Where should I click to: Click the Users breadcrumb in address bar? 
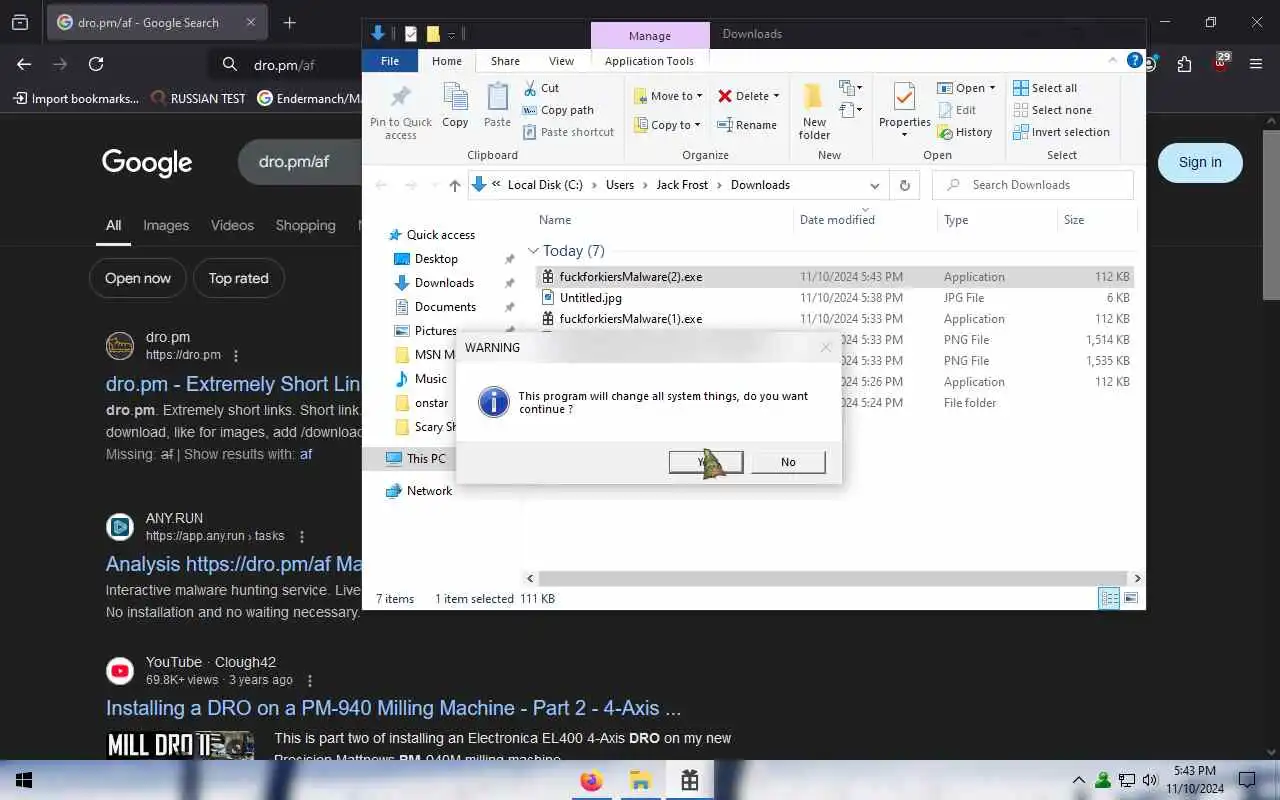pyautogui.click(x=620, y=185)
